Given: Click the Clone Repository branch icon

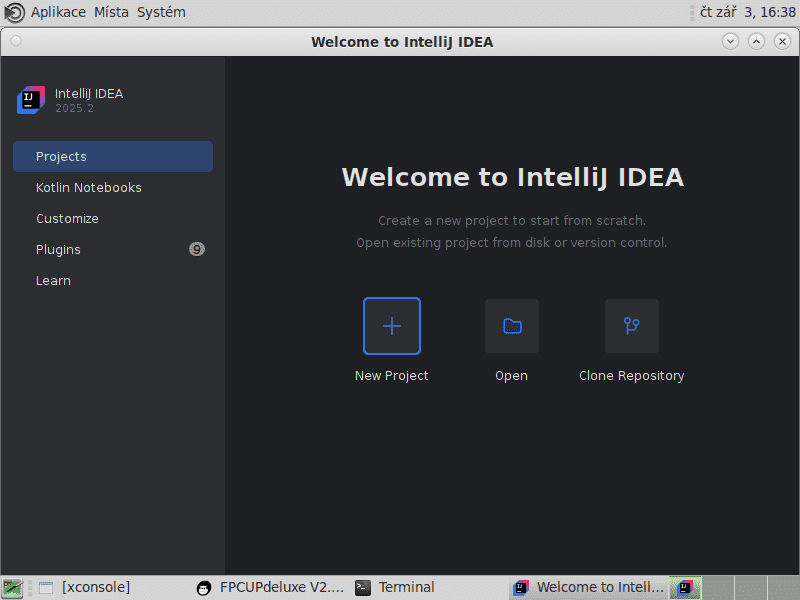Looking at the screenshot, I should pyautogui.click(x=632, y=326).
